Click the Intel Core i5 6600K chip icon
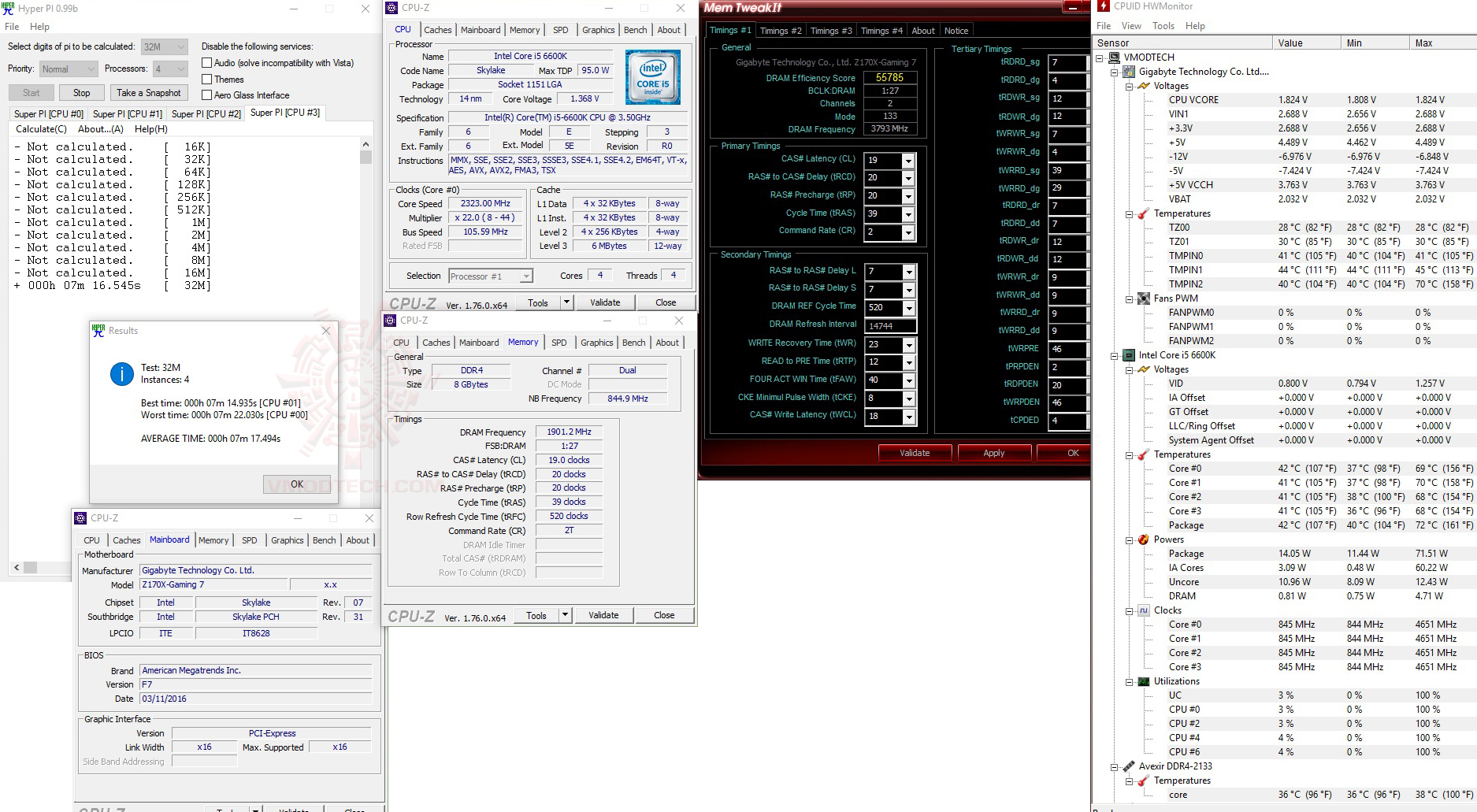This screenshot has width=1477, height=812. (x=1129, y=355)
